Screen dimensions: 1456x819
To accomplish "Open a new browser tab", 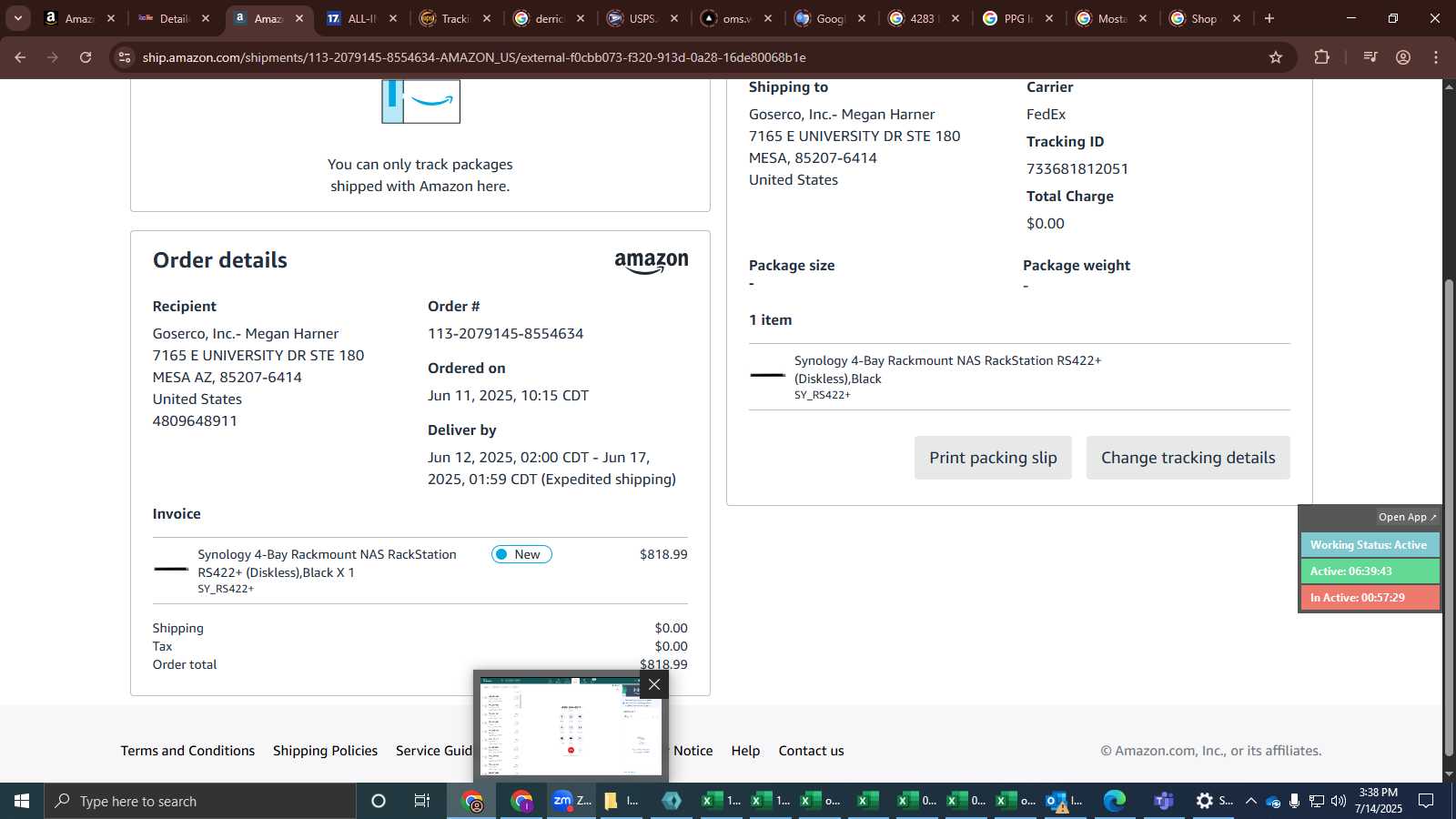I will [1269, 18].
